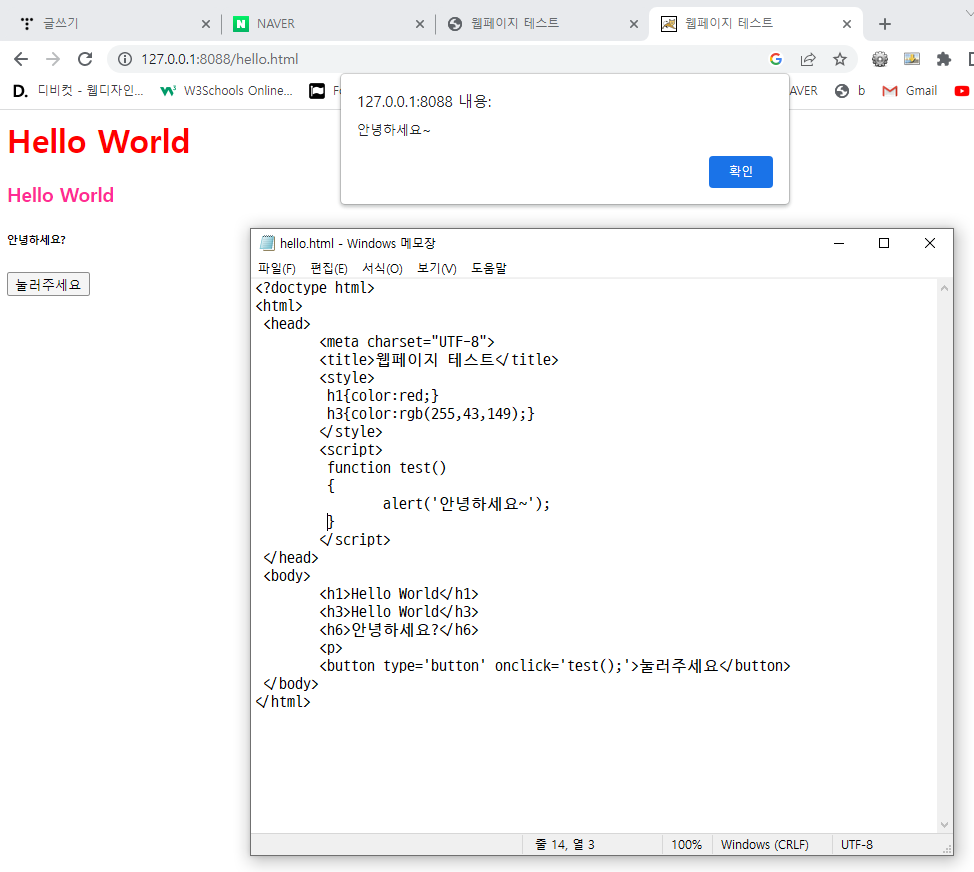
Task: Click the <?doctype html> line in Notepad
Action: 315,288
